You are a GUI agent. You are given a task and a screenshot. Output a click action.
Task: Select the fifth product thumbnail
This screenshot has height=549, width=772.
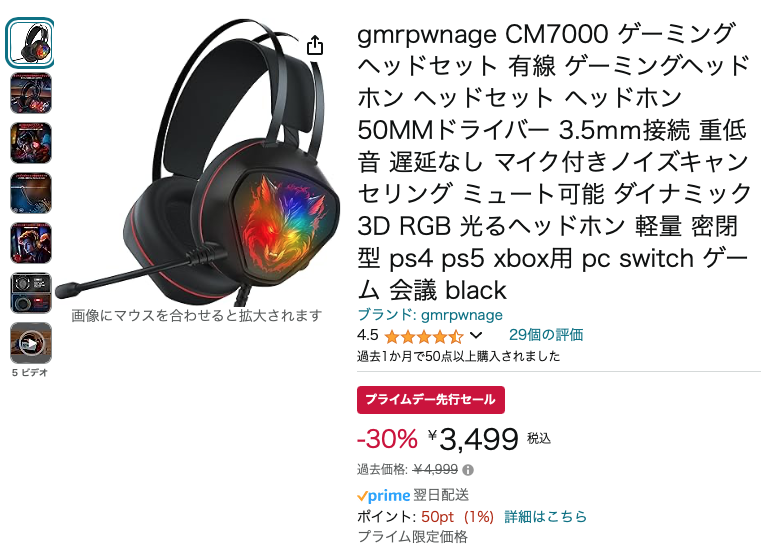[31, 243]
